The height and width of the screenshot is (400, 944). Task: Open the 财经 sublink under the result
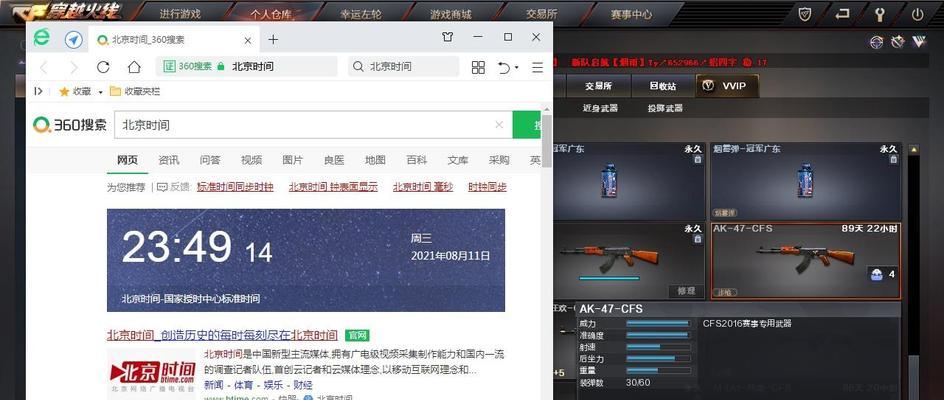point(303,384)
